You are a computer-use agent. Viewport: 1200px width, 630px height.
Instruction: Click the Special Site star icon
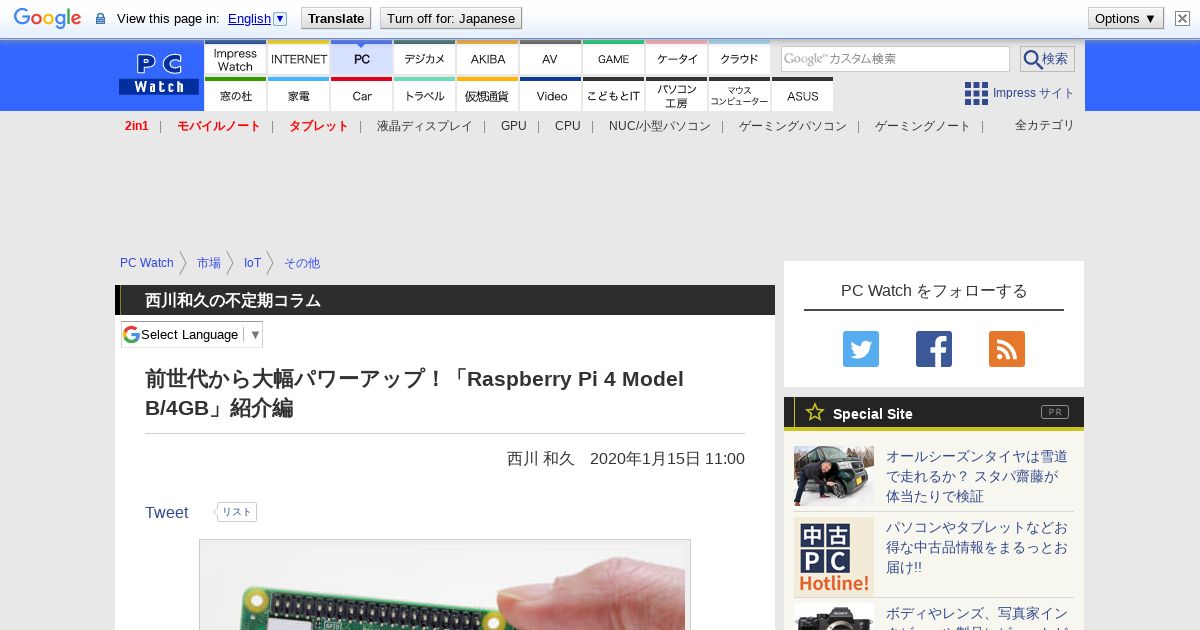(x=815, y=412)
